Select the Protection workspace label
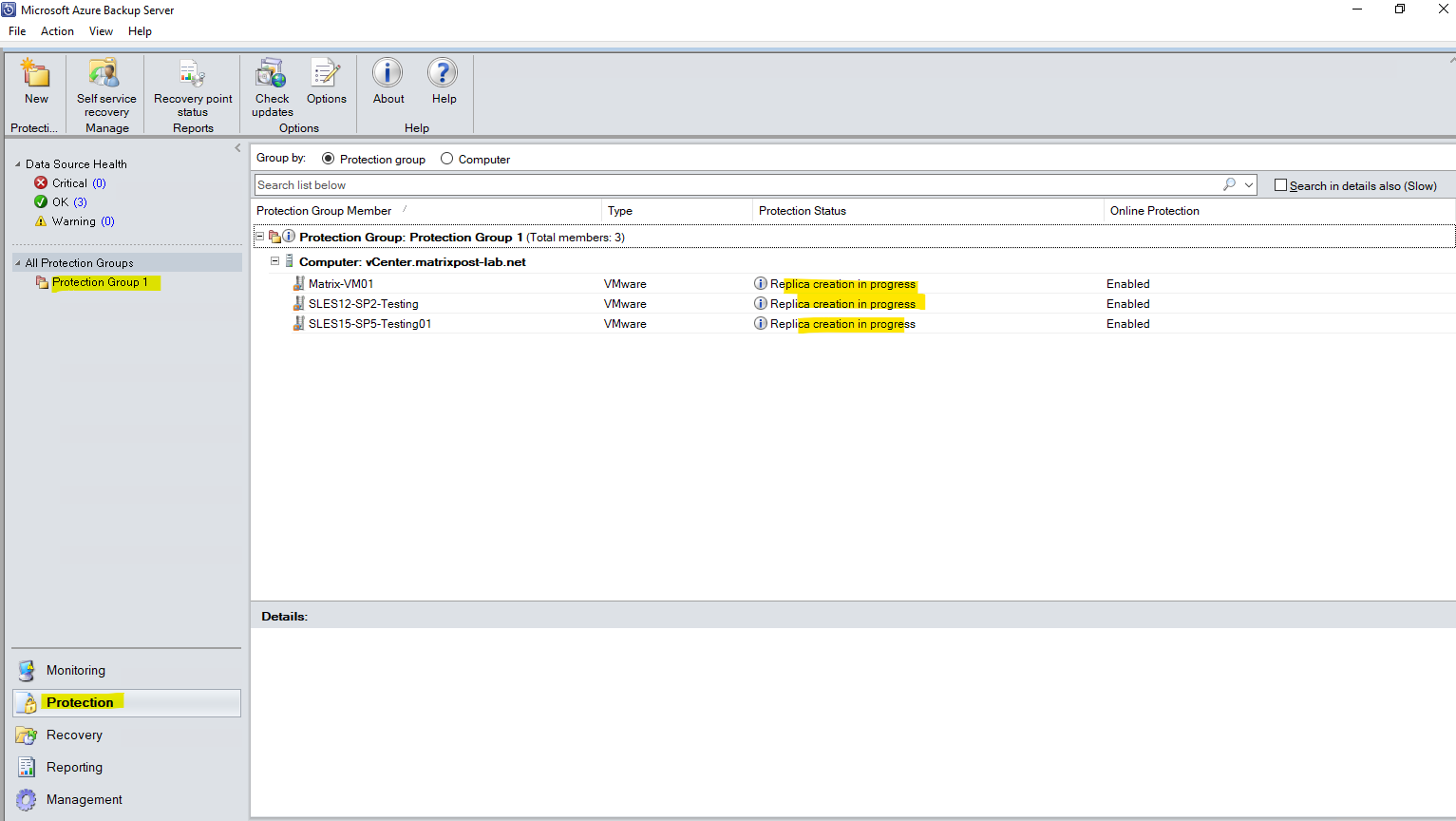1456x821 pixels. pyautogui.click(x=80, y=702)
